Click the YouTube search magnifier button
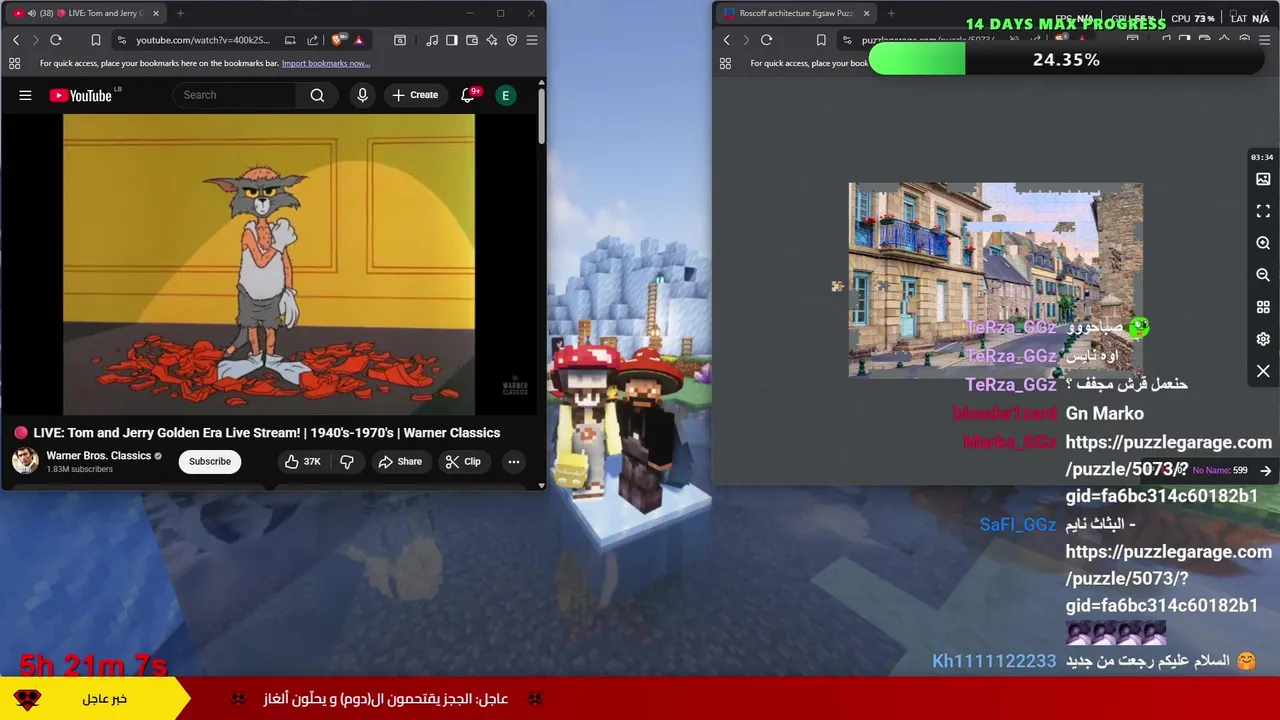Image resolution: width=1280 pixels, height=720 pixels. [x=317, y=95]
